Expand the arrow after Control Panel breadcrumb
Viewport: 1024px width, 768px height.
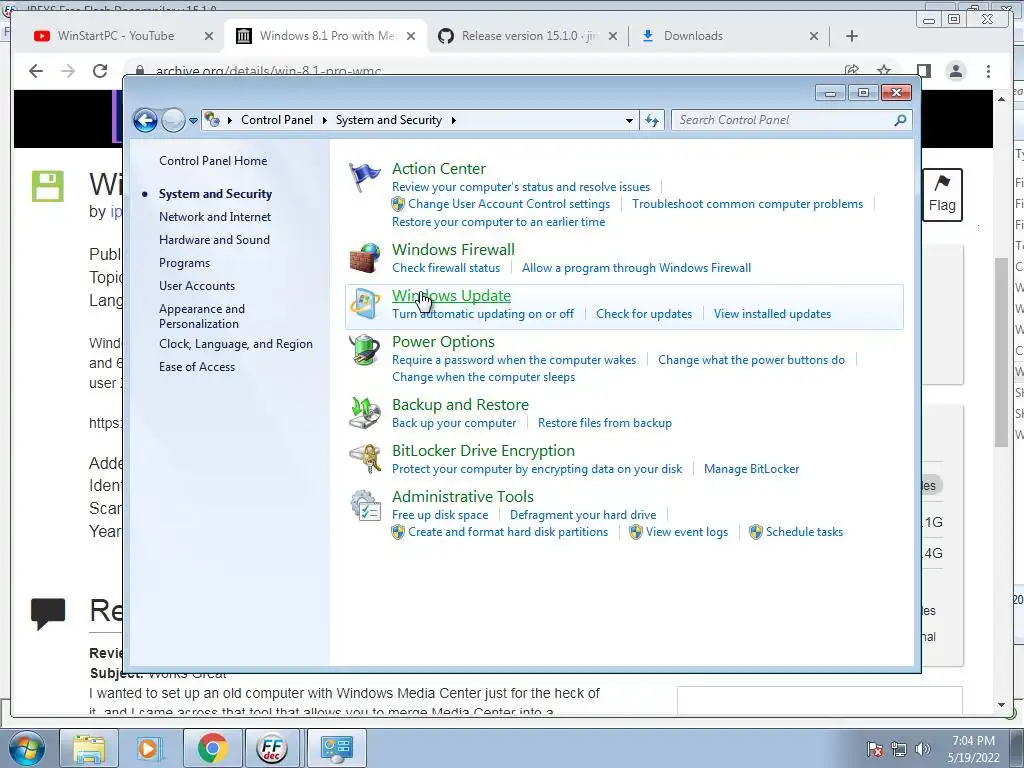[x=325, y=120]
